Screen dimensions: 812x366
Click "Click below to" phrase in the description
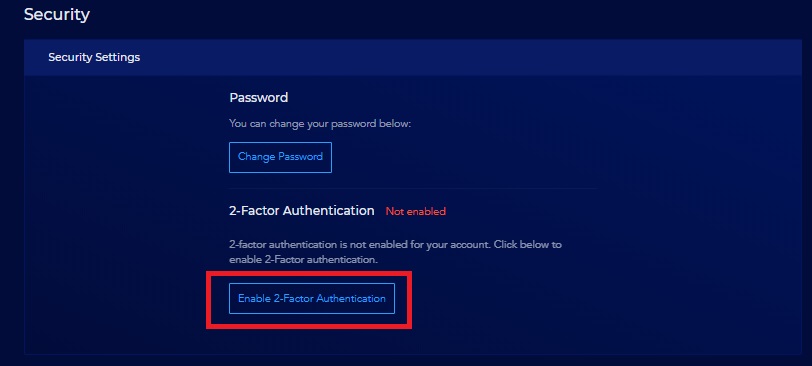click(528, 244)
